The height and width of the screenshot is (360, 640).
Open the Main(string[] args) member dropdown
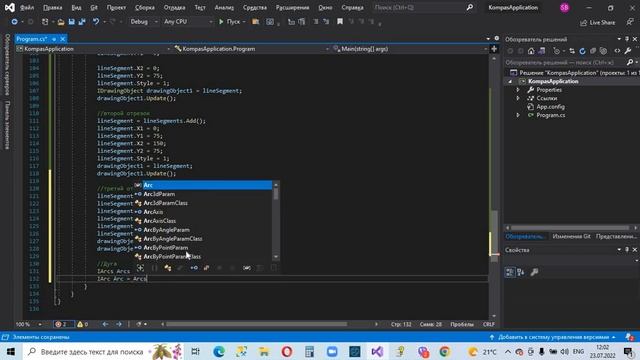coord(410,49)
